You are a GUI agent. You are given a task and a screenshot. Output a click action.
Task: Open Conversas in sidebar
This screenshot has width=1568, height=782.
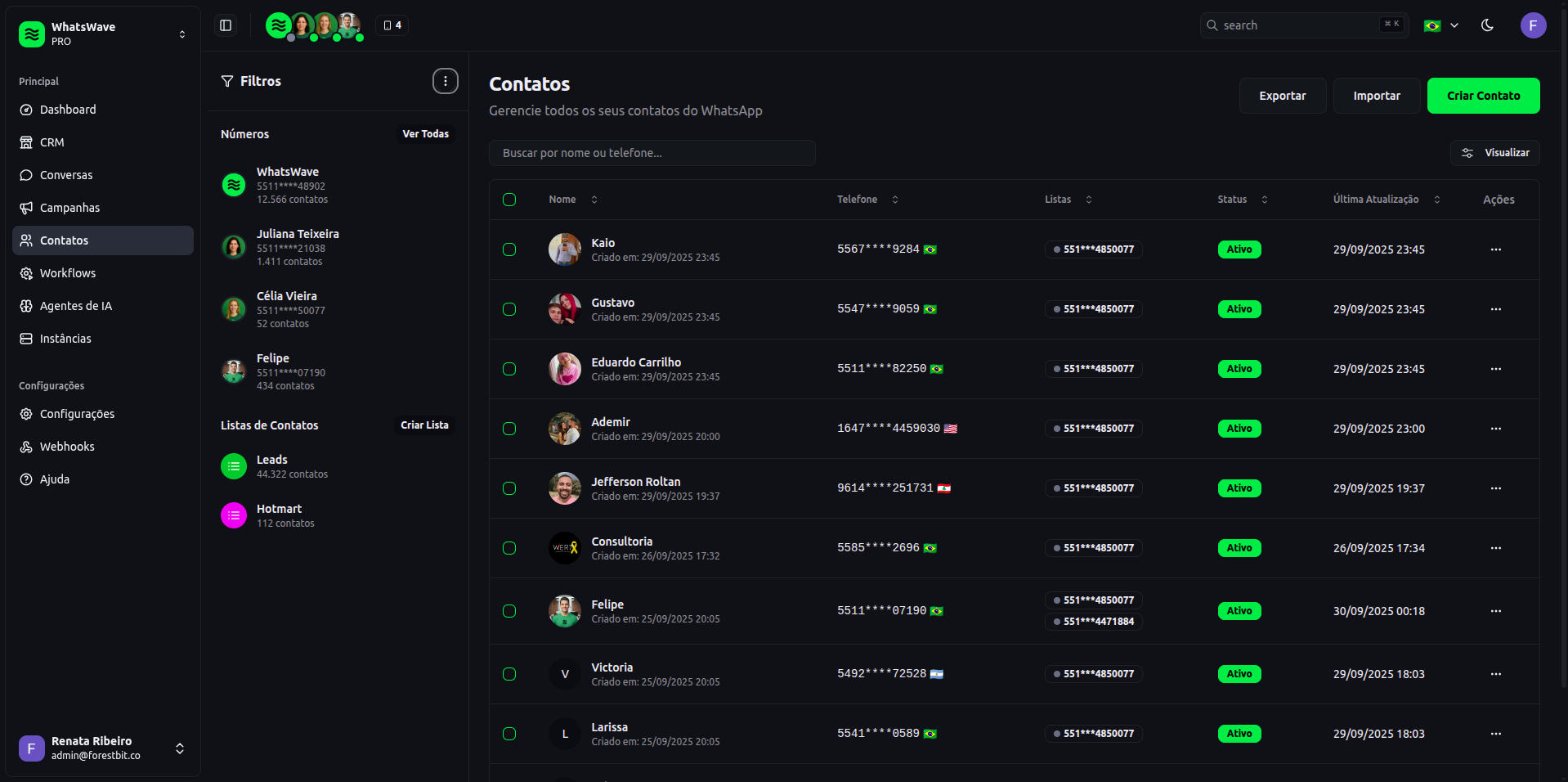click(103, 175)
